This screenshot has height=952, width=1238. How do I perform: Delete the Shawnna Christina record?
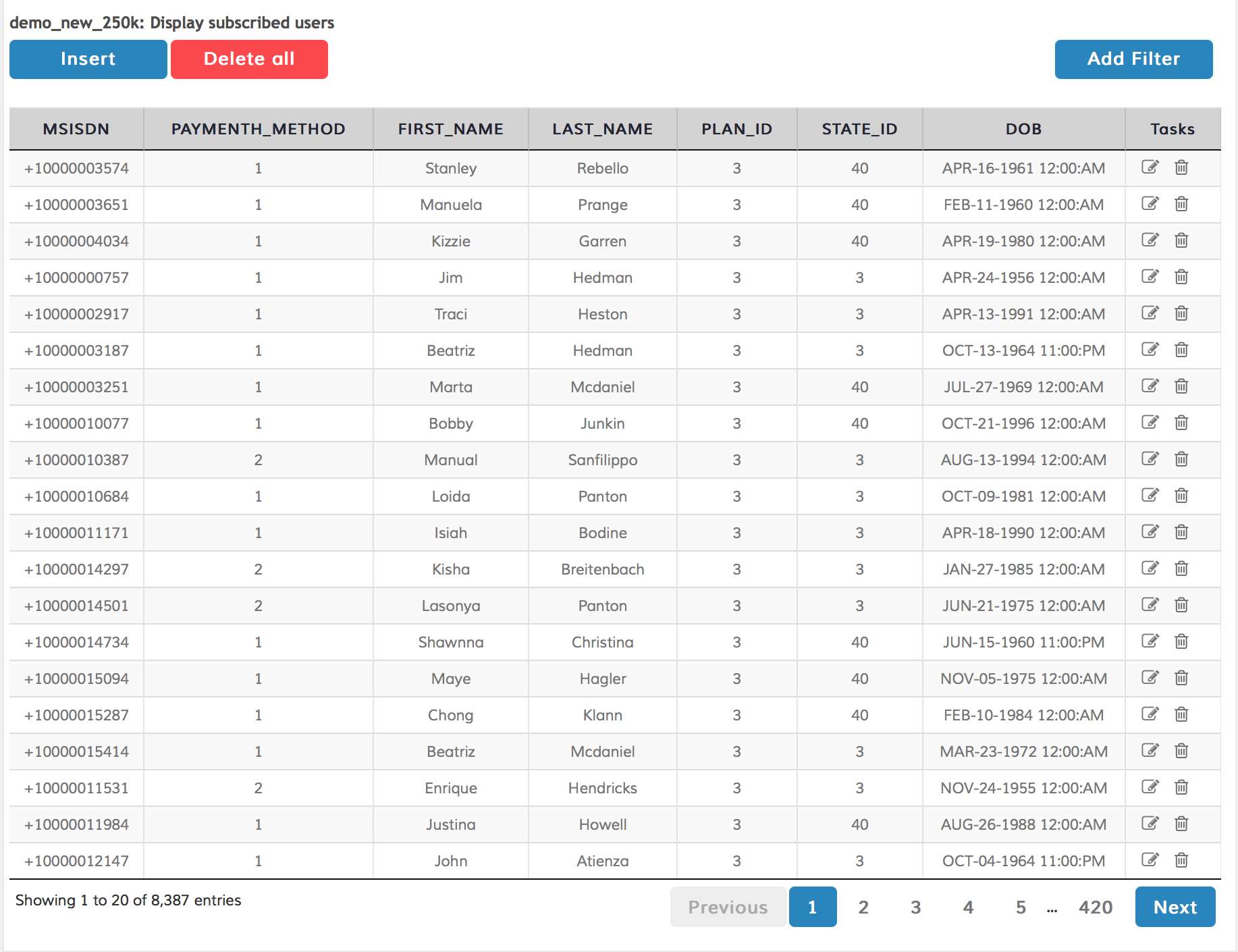tap(1181, 641)
